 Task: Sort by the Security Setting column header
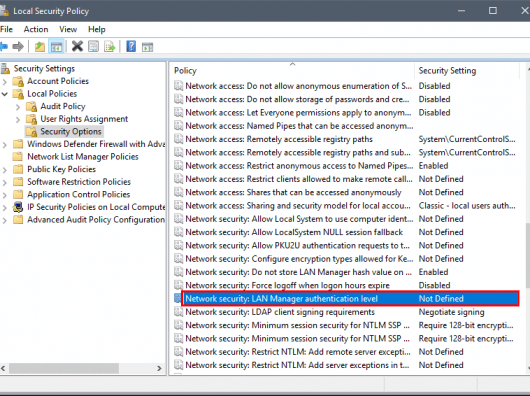point(467,71)
